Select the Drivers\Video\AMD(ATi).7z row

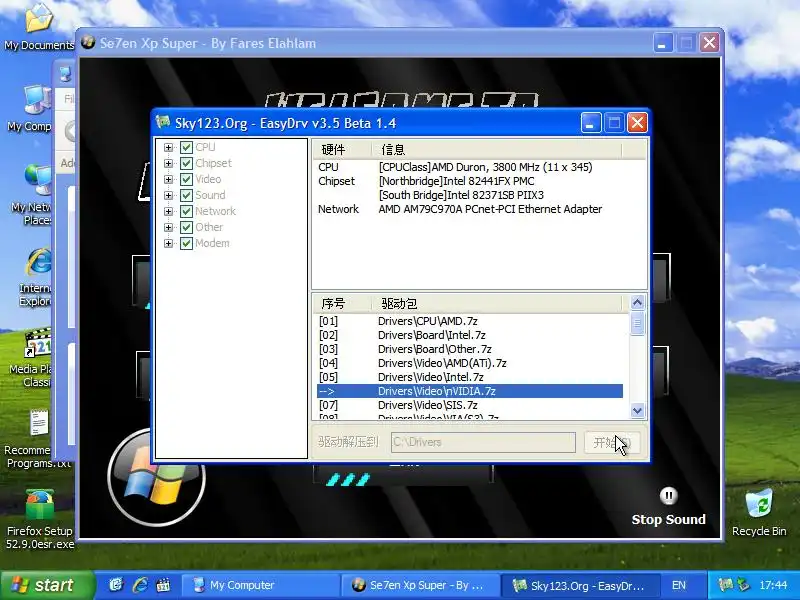tap(470, 363)
